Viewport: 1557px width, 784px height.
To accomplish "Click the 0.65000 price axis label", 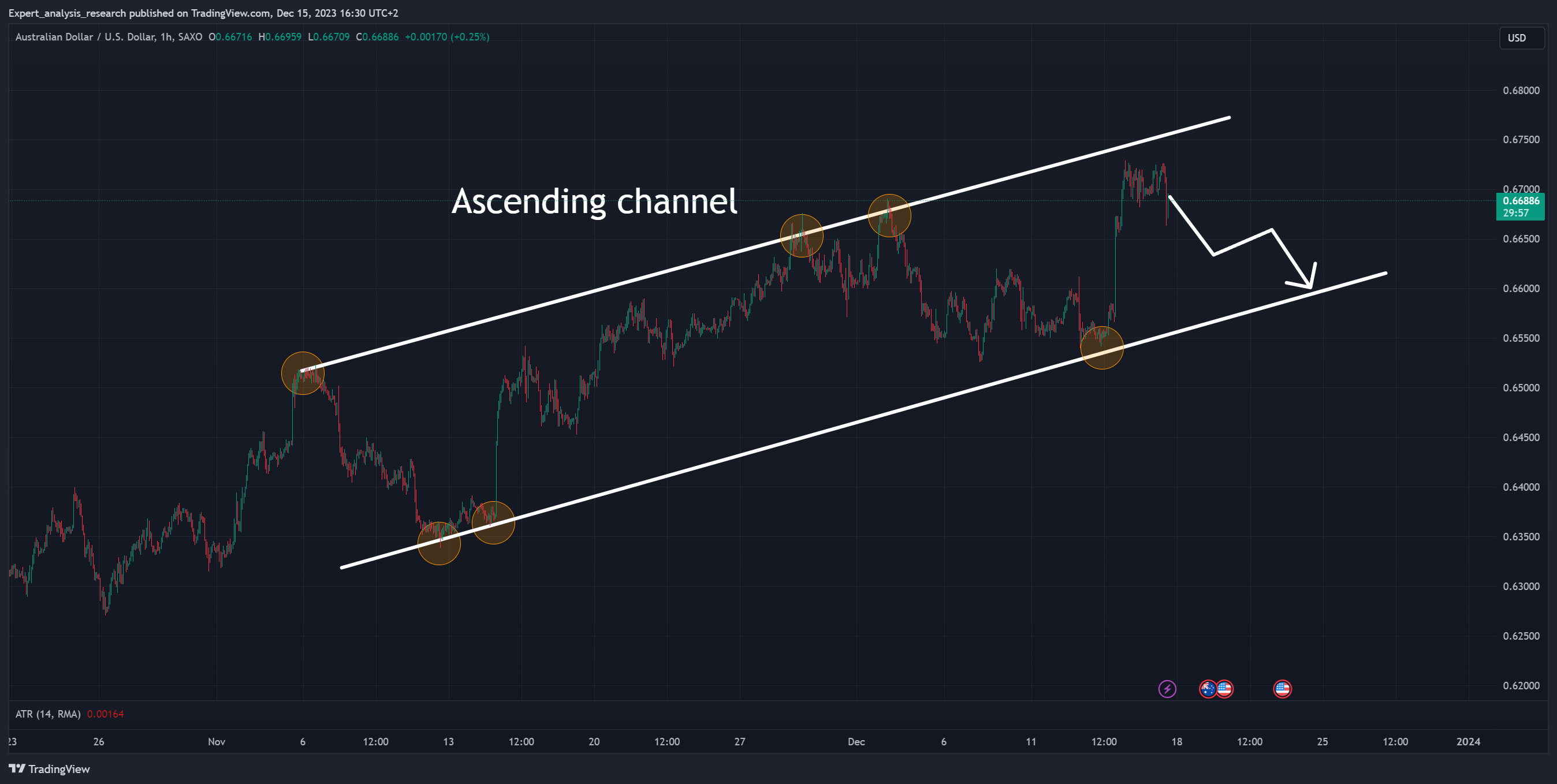I will [x=1521, y=388].
